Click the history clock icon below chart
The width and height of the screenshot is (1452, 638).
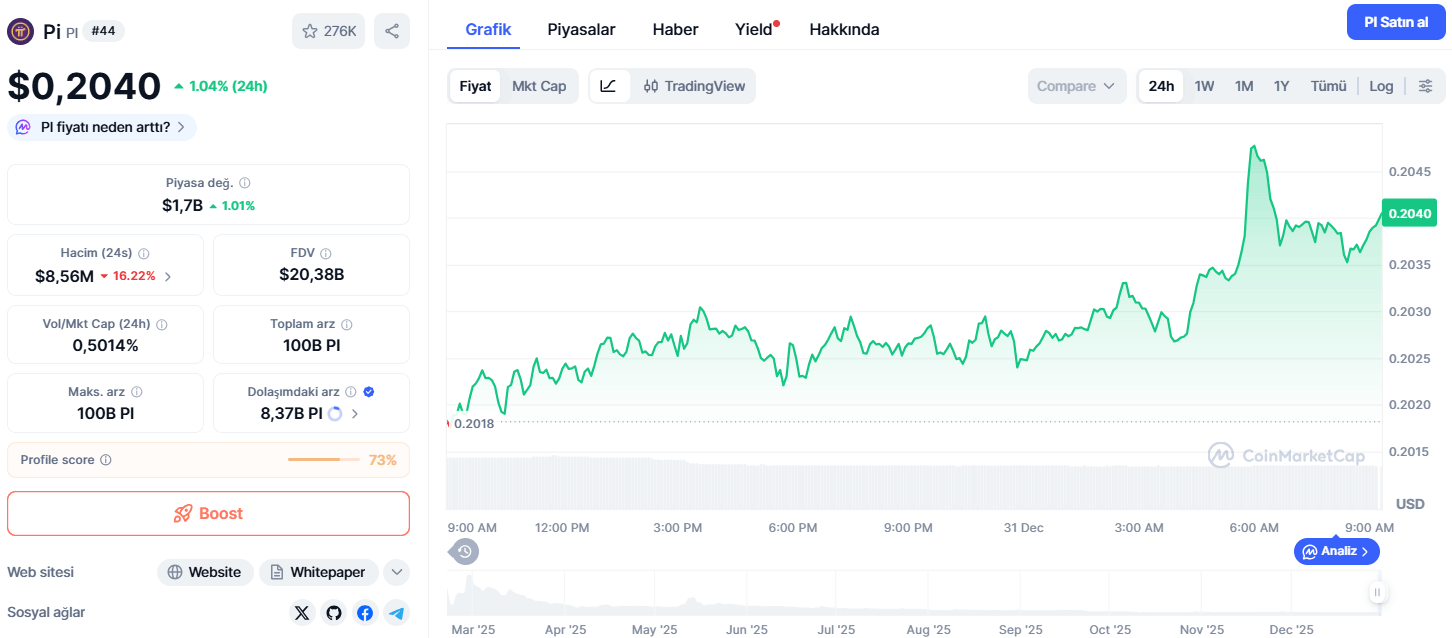465,551
